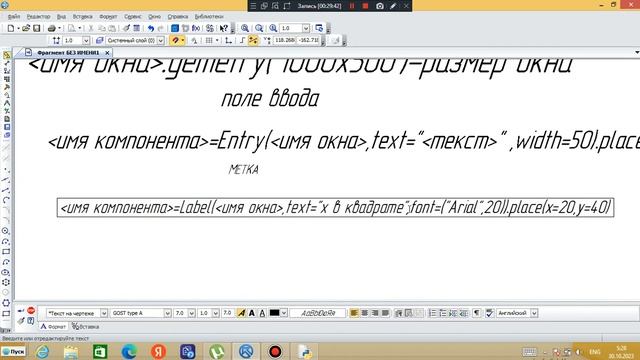
Task: Cut selection with the scissors icon
Action: (91, 28)
